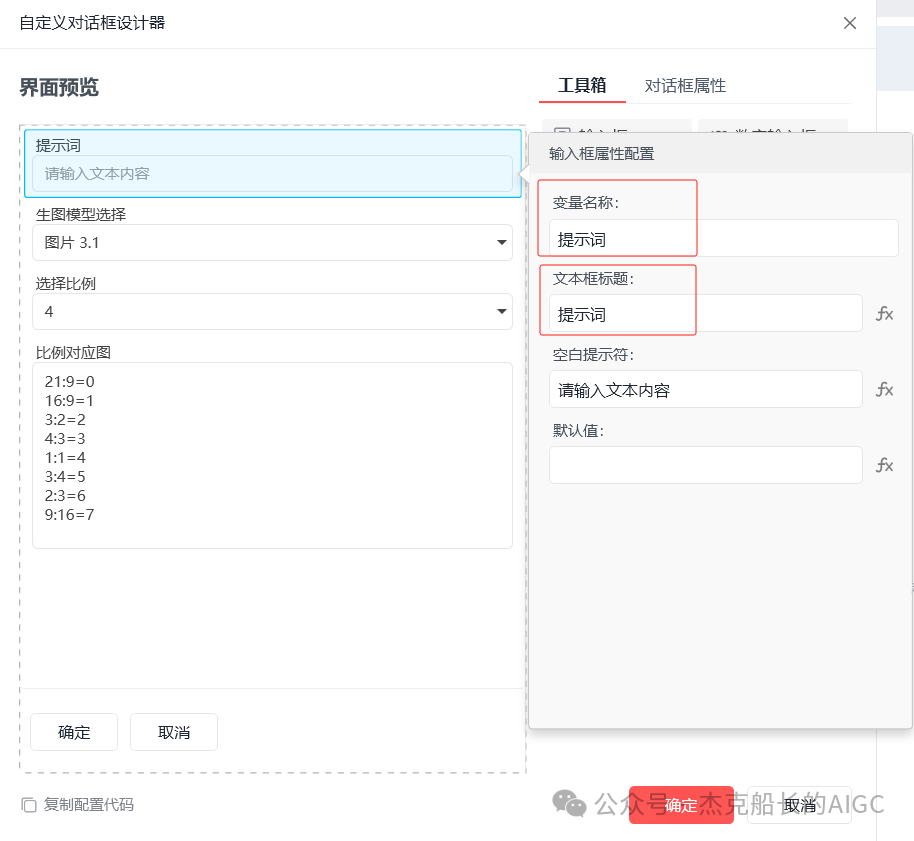The height and width of the screenshot is (841, 914).
Task: Select the 提示词 label in preview
Action: [58, 145]
